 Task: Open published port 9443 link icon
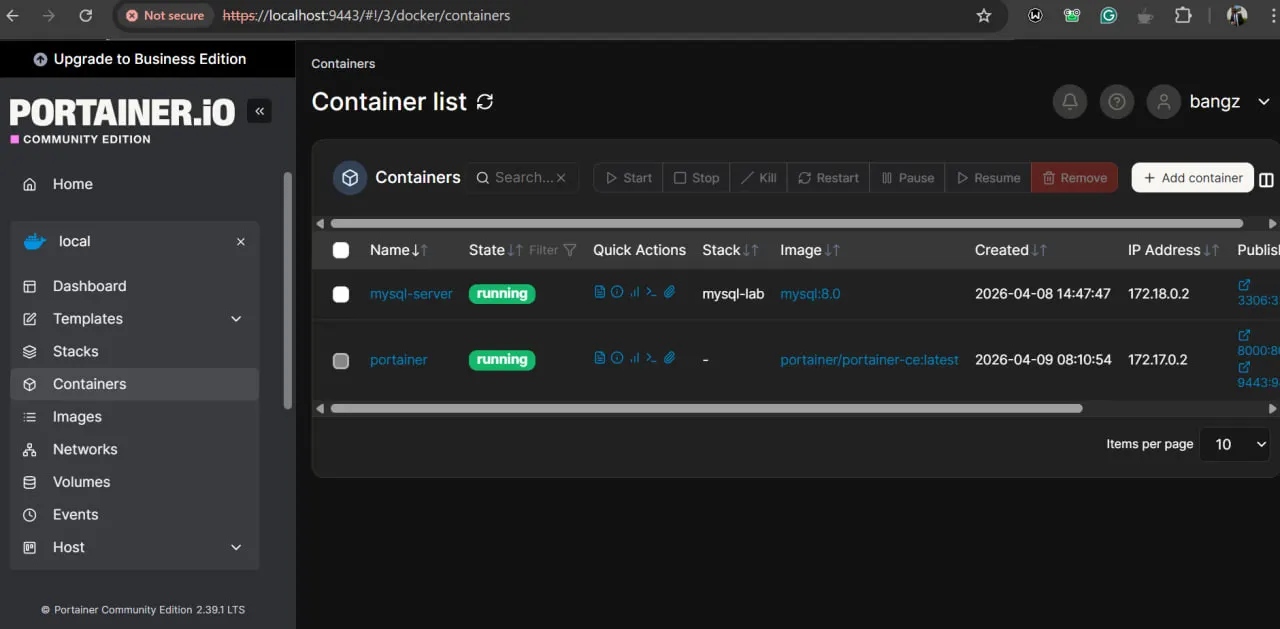pyautogui.click(x=1245, y=368)
